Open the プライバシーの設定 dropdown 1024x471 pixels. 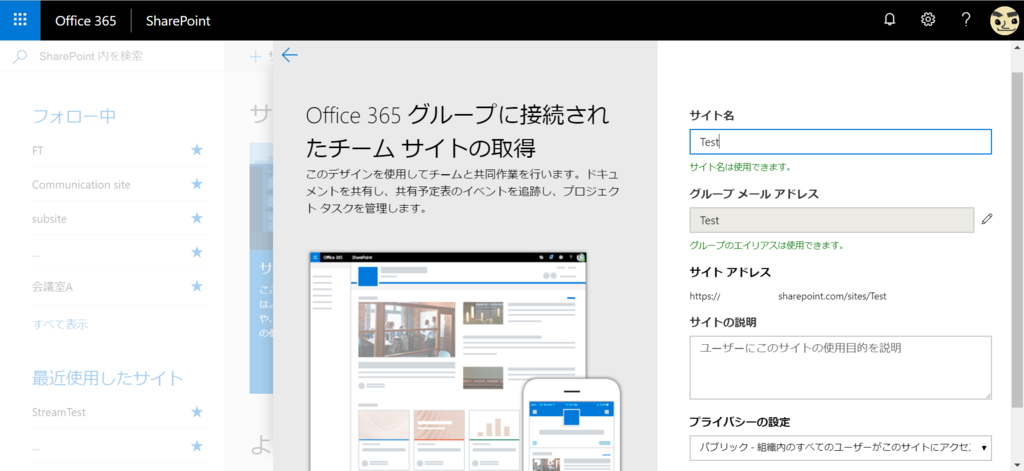840,448
